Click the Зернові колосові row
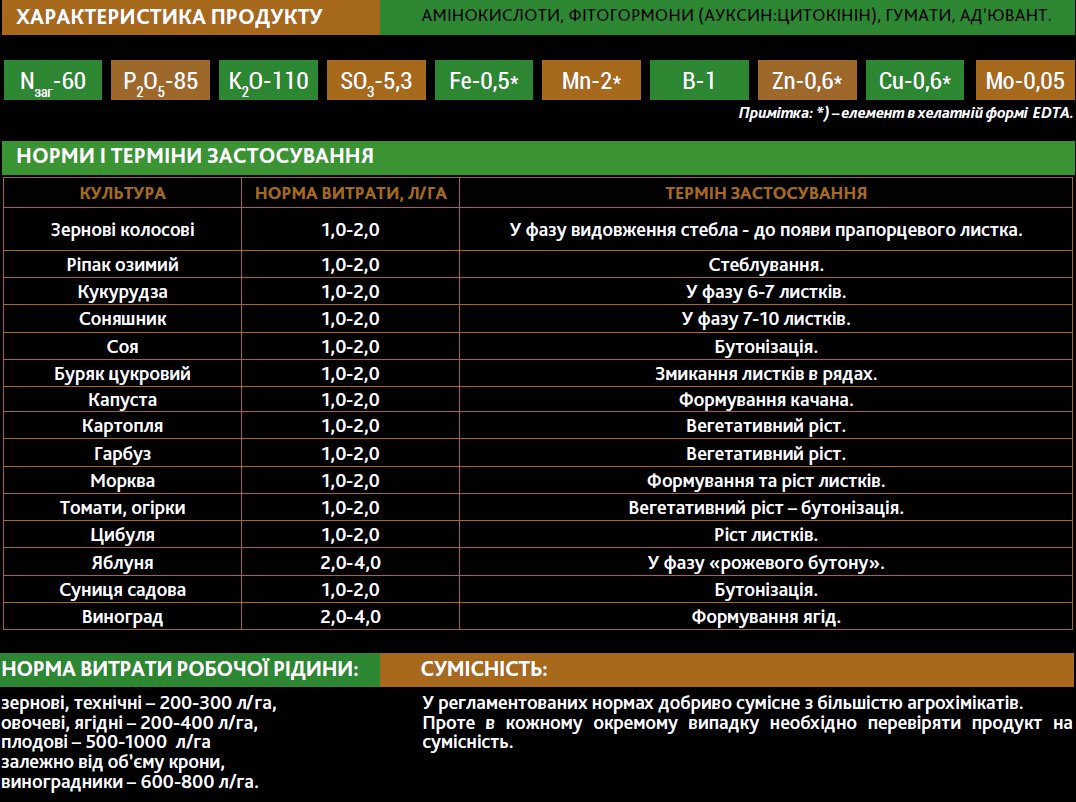 click(x=538, y=229)
